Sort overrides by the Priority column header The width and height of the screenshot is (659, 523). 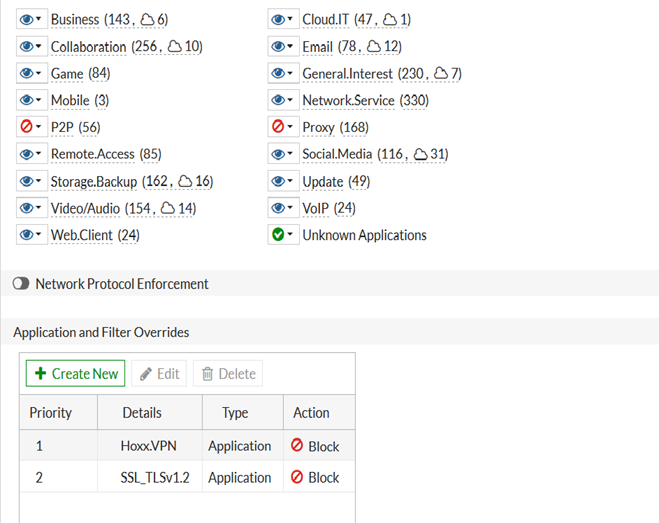pyautogui.click(x=50, y=413)
